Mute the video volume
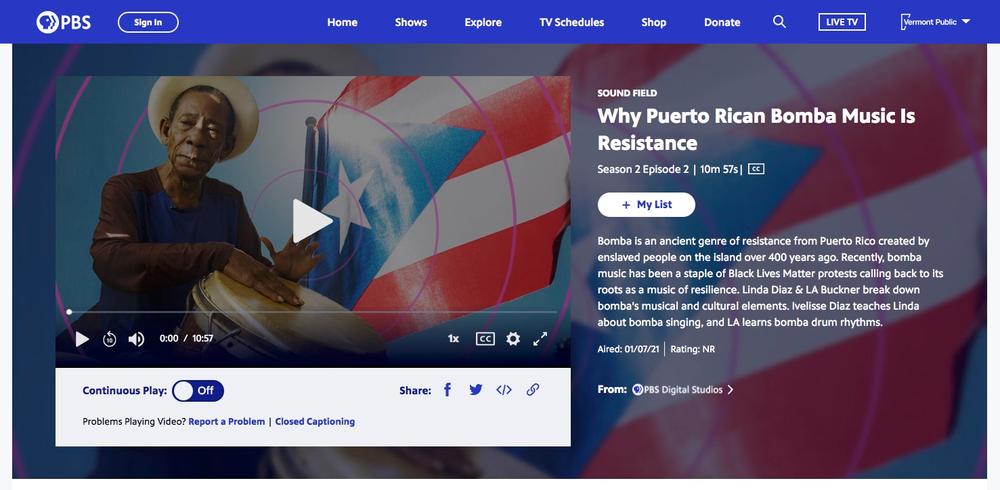 coord(136,339)
